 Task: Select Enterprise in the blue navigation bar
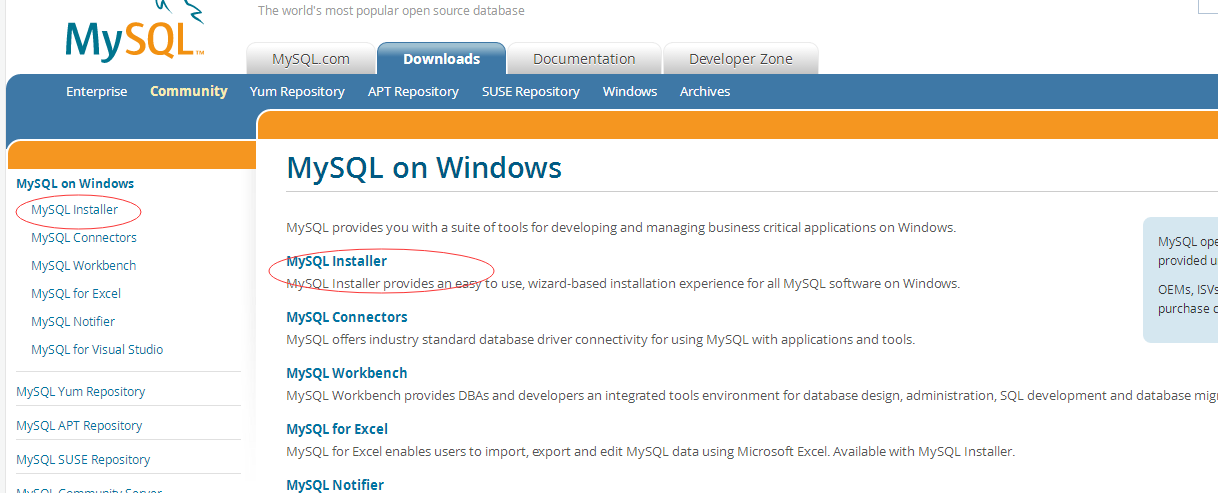point(97,91)
